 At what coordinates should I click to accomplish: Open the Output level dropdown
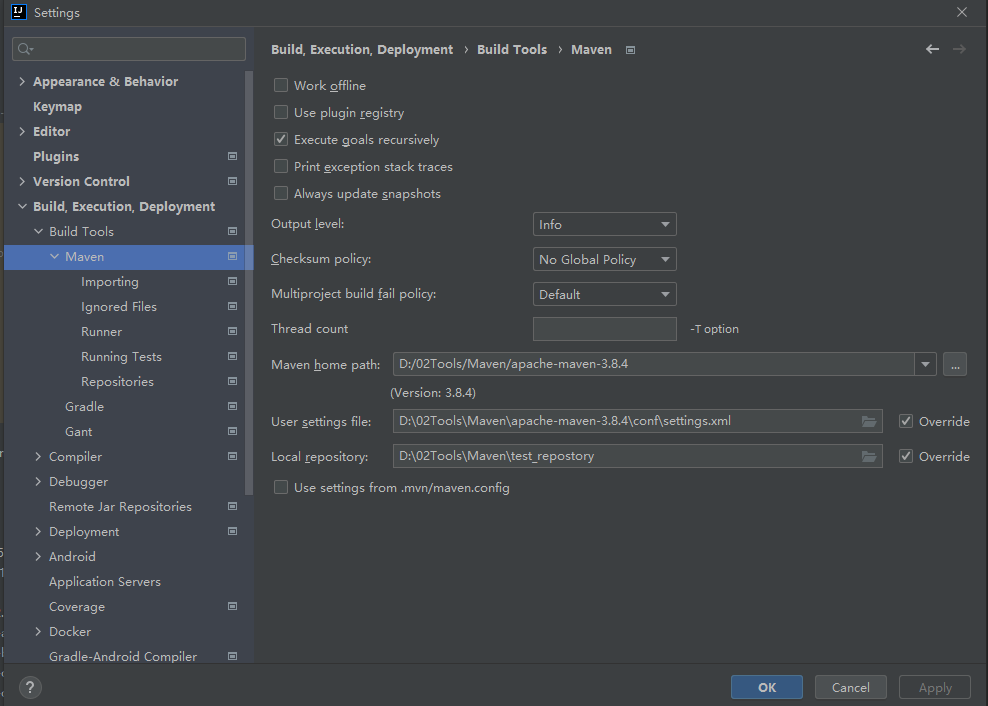tap(604, 224)
